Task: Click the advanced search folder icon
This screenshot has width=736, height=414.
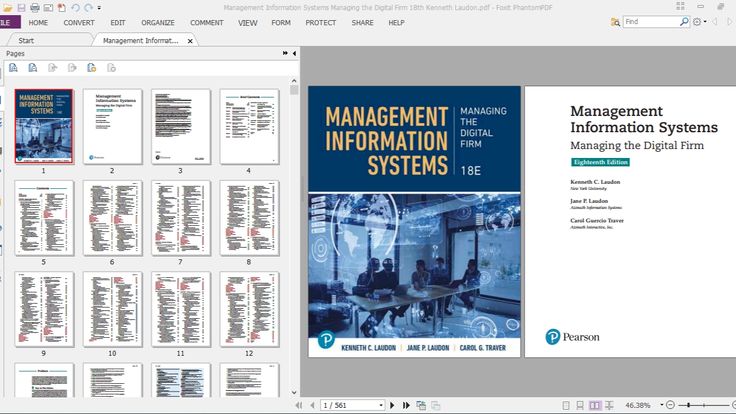Action: pyautogui.click(x=615, y=22)
